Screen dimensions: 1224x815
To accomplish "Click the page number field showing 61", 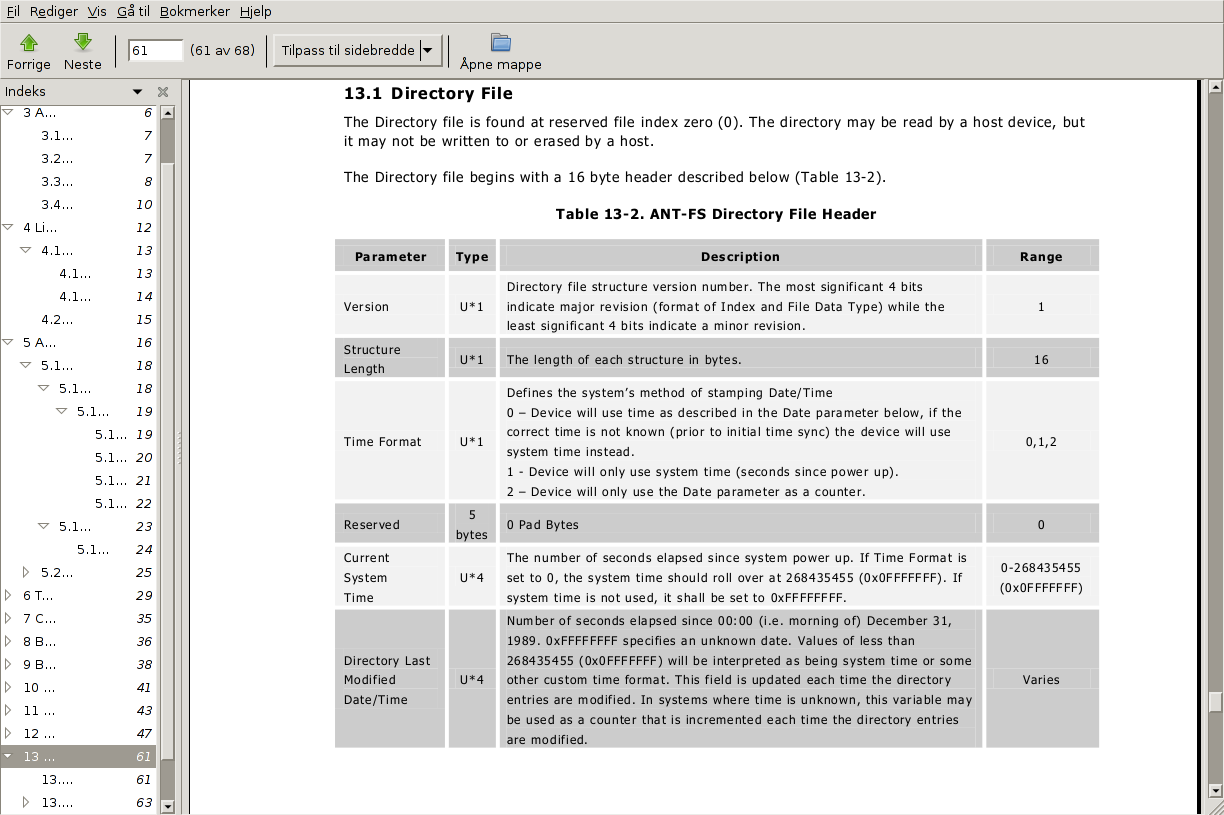I will pos(156,50).
